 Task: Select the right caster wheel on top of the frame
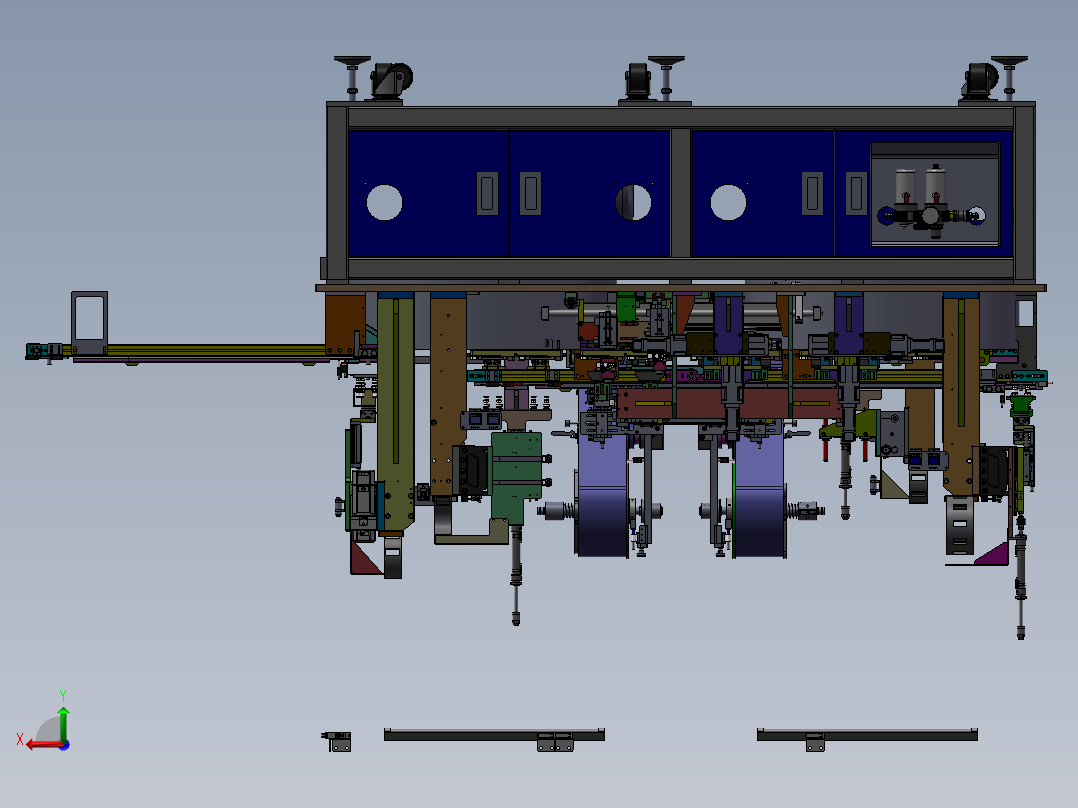980,81
